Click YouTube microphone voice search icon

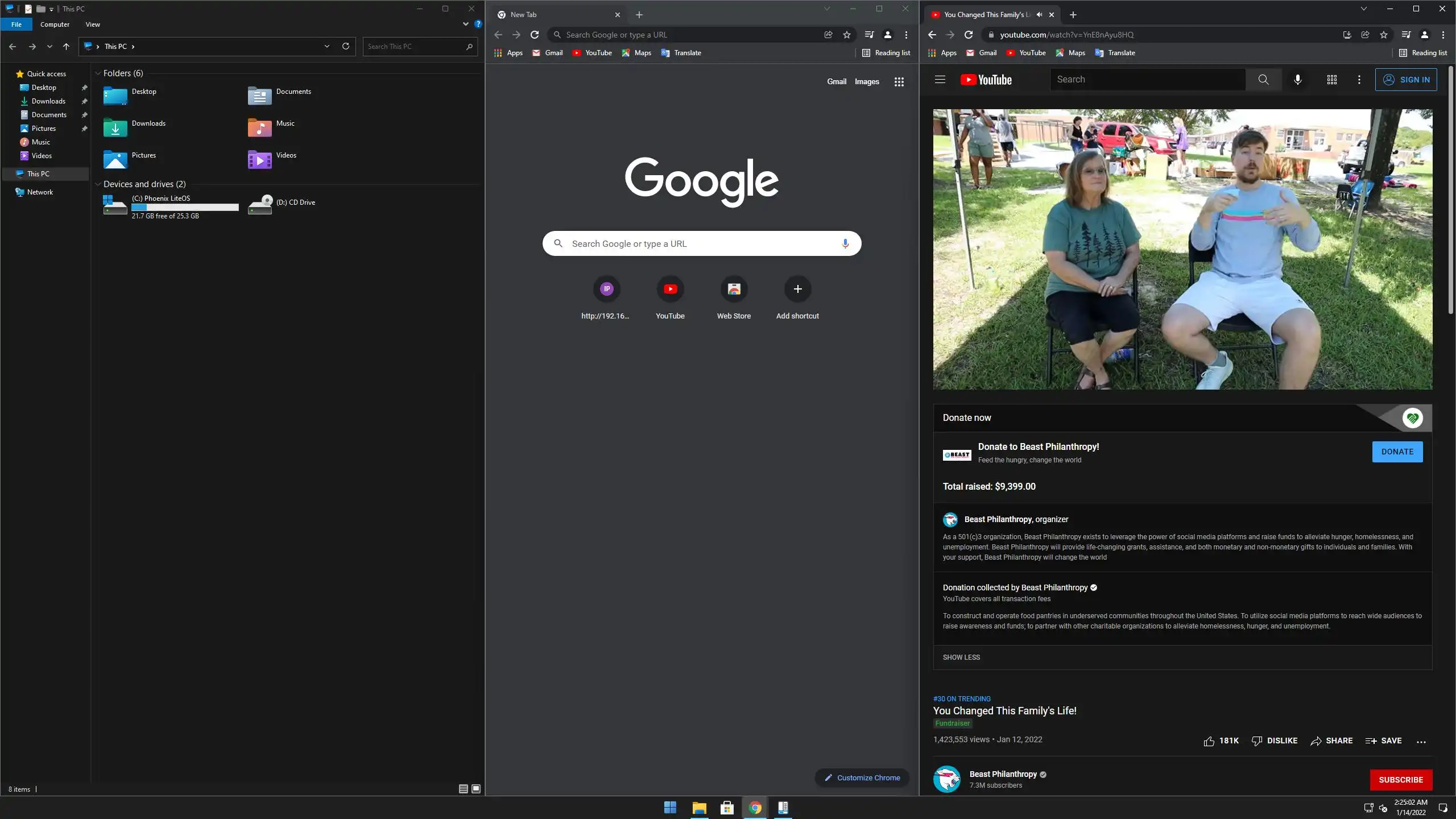click(x=1297, y=80)
